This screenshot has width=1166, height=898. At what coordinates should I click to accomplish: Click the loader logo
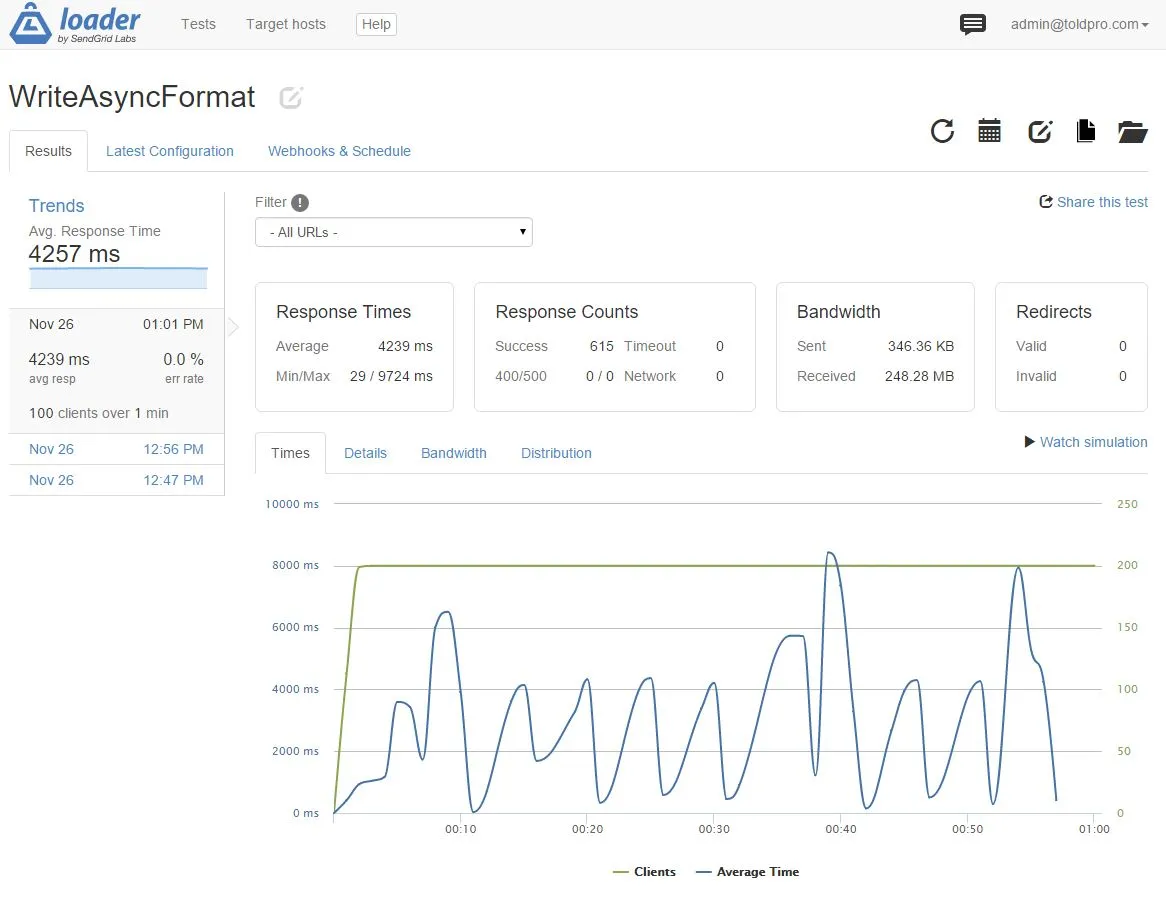pos(74,24)
